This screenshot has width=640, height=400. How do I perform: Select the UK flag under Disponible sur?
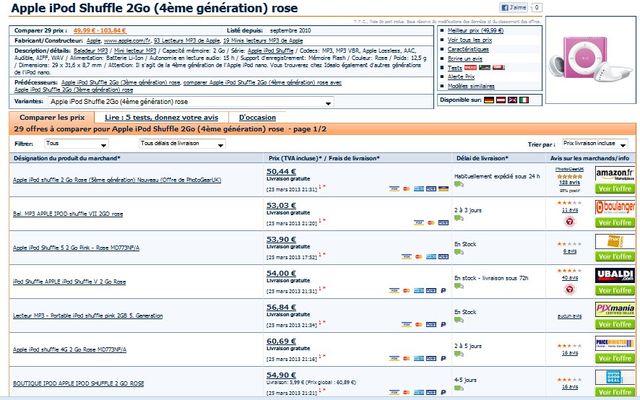(512, 100)
